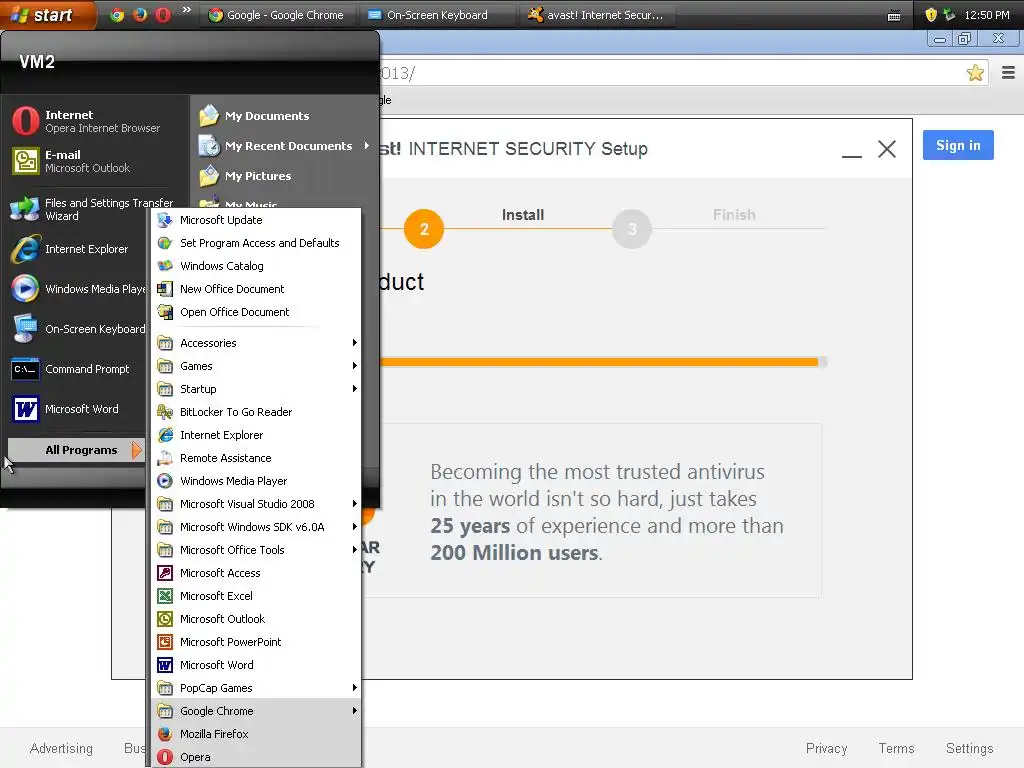This screenshot has height=768, width=1024.
Task: Open Files and Settings Transfer Wizard
Action: 91,209
